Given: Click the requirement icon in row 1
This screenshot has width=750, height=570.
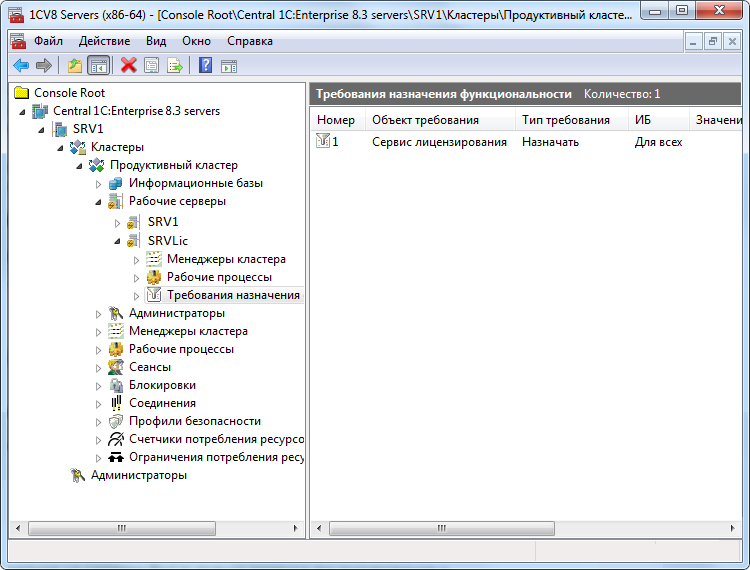Looking at the screenshot, I should pyautogui.click(x=322, y=142).
